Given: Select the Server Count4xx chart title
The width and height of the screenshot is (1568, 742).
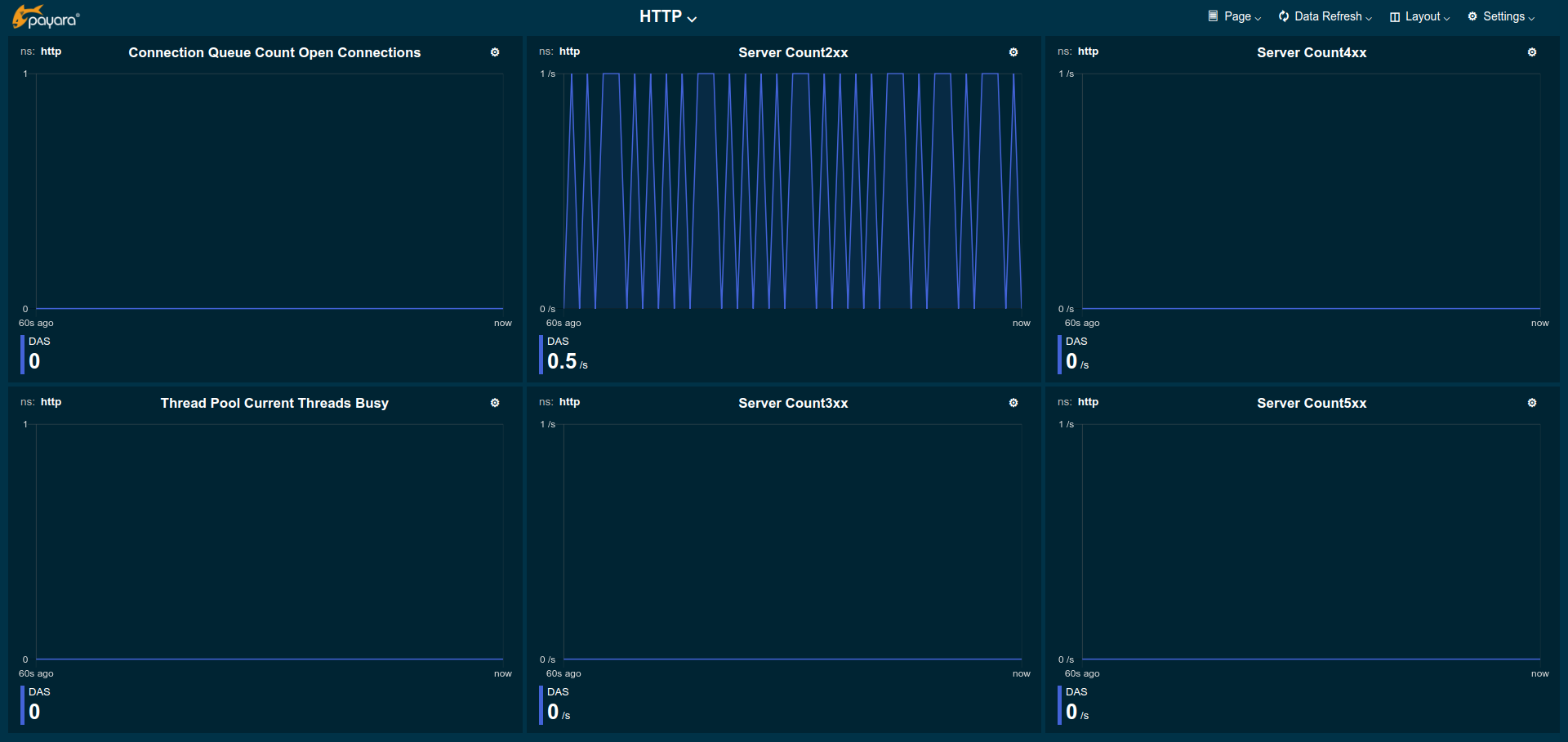Looking at the screenshot, I should pos(1312,52).
